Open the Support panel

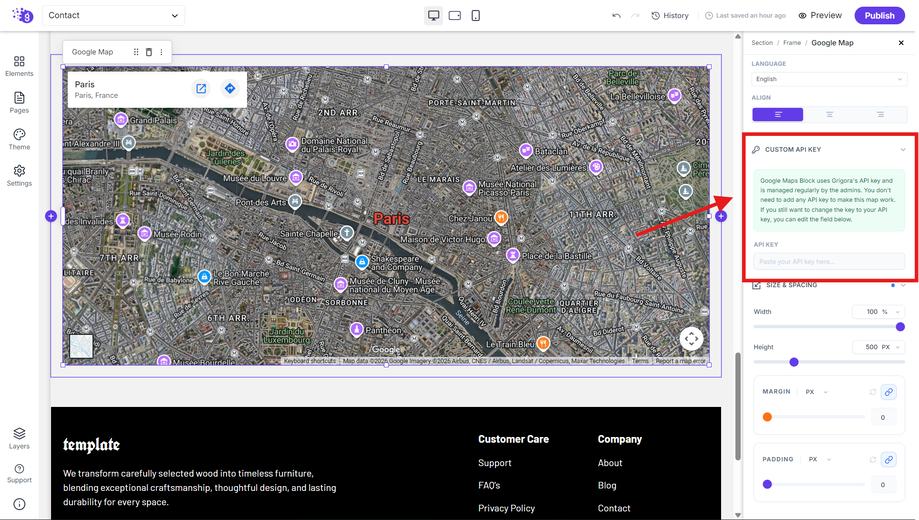19,473
